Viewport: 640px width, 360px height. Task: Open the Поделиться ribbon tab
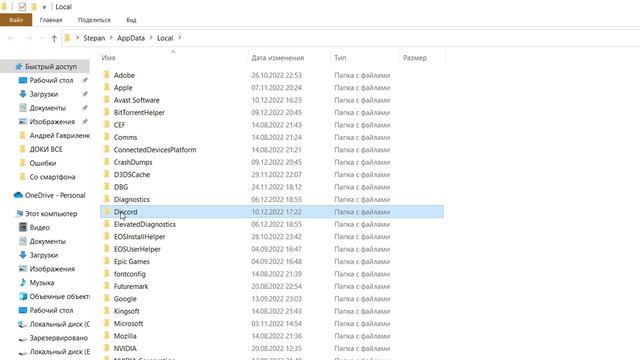tap(94, 20)
